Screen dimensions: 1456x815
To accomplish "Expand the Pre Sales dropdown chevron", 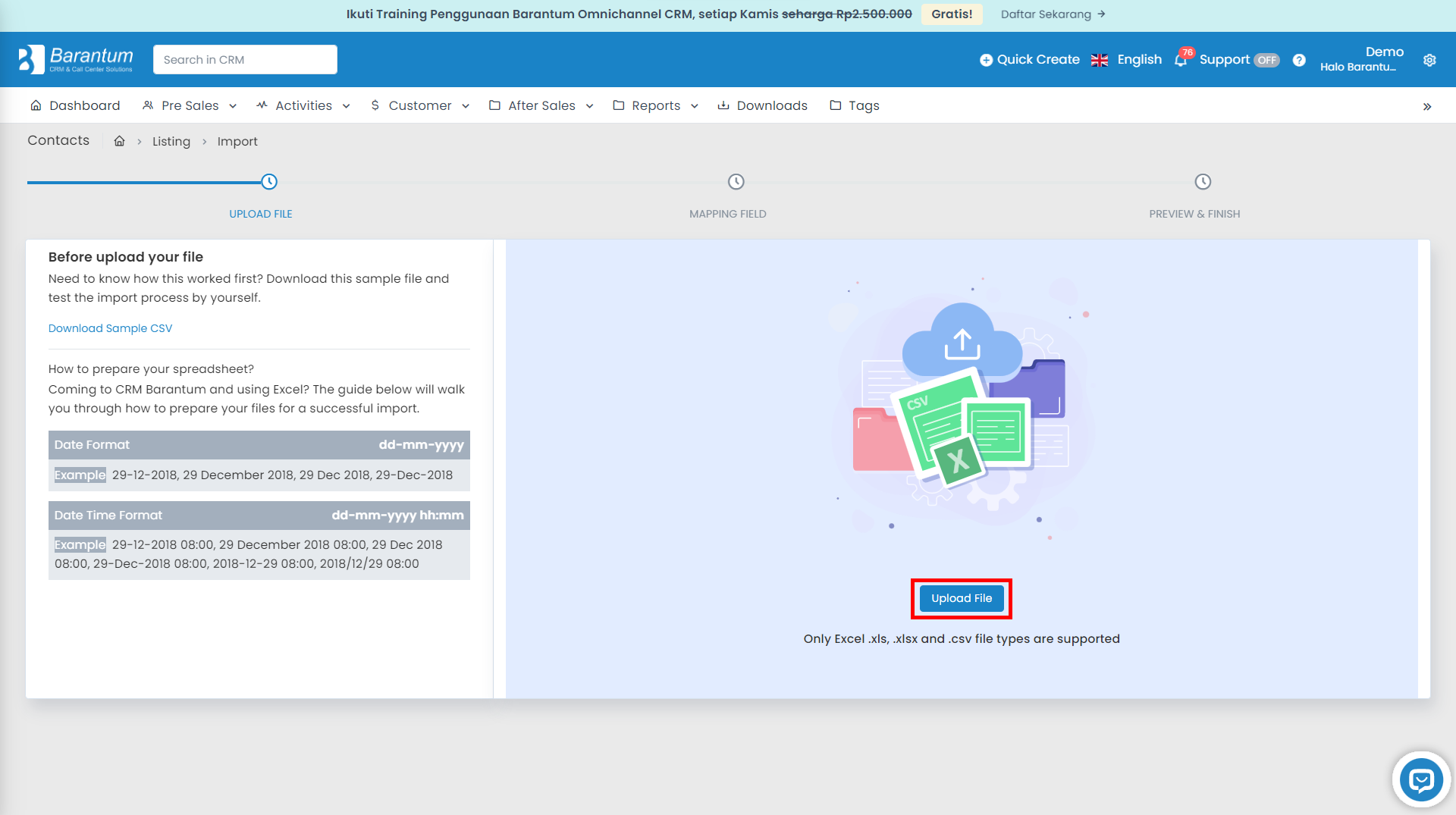I will (233, 106).
